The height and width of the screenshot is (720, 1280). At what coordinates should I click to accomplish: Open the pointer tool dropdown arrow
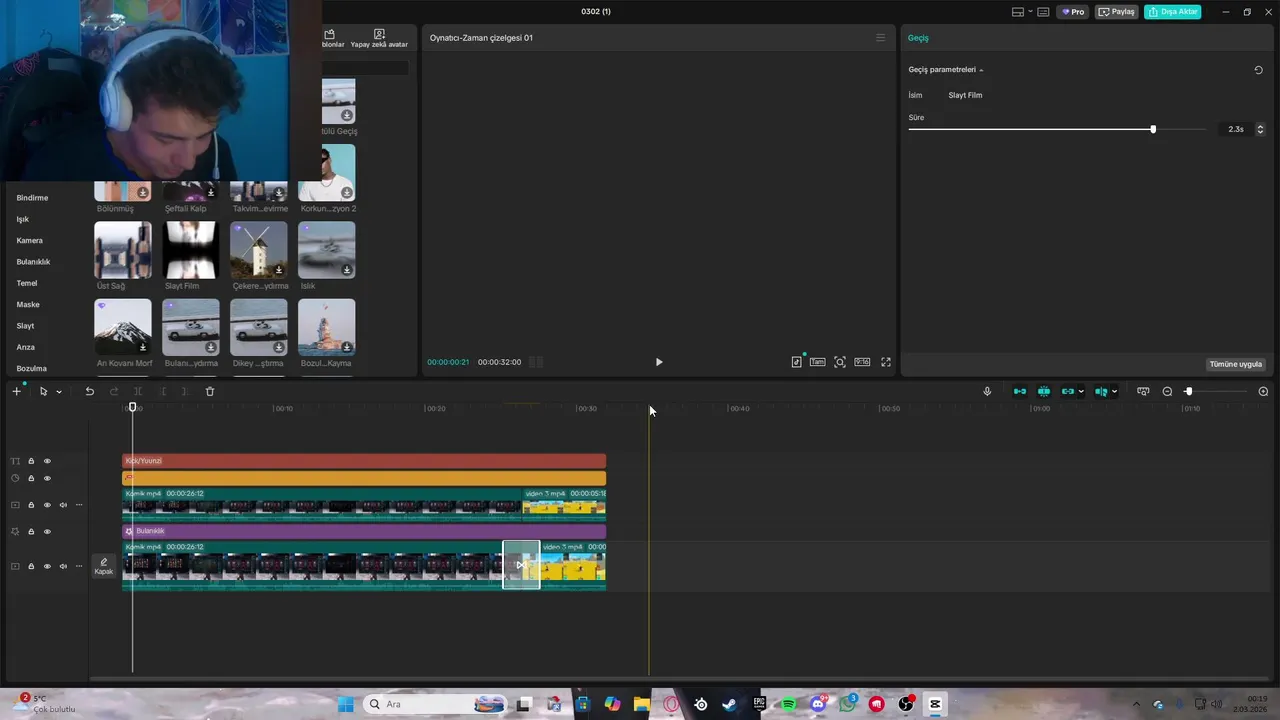pos(58,392)
